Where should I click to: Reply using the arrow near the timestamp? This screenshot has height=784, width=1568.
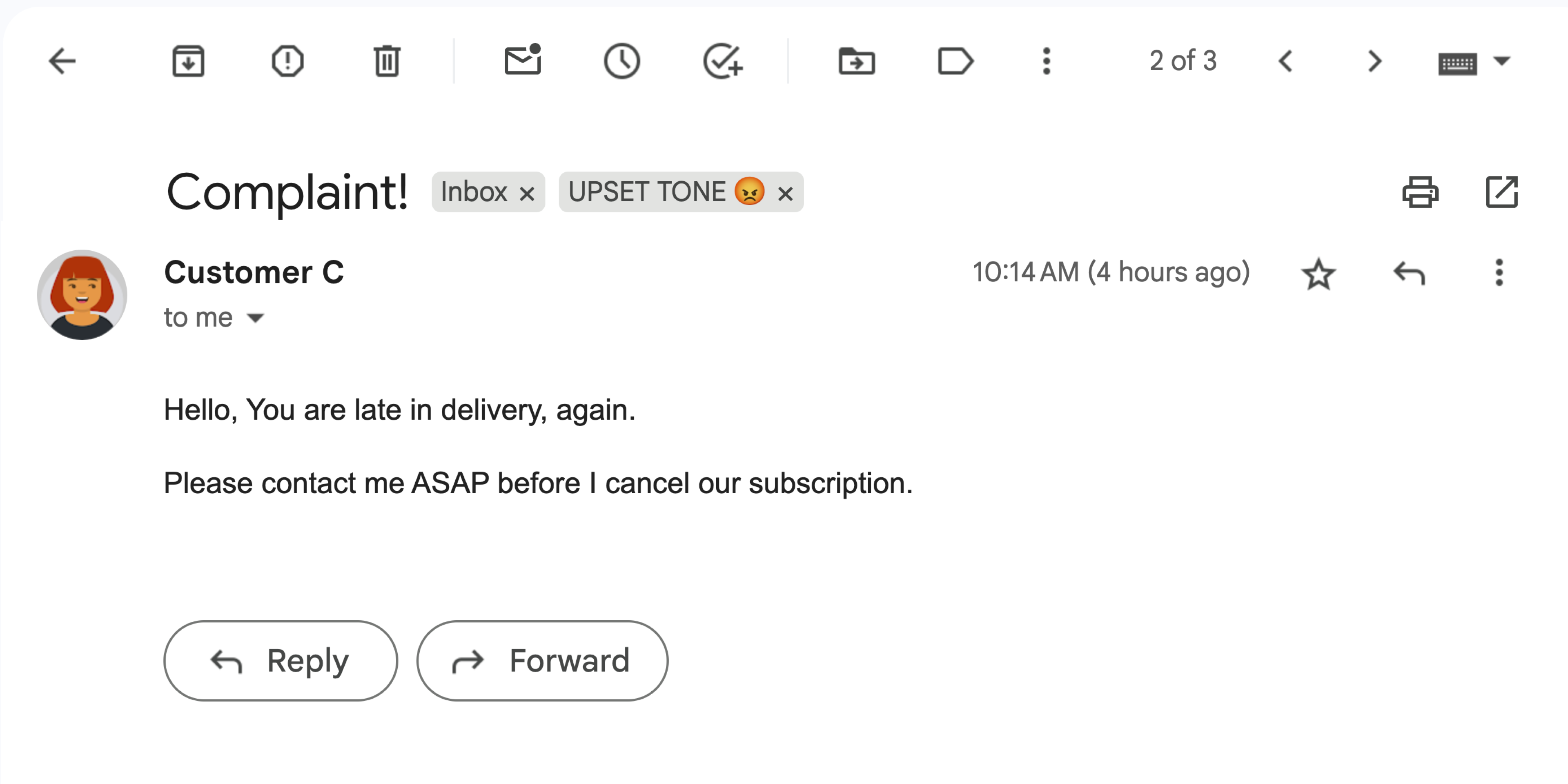1409,274
